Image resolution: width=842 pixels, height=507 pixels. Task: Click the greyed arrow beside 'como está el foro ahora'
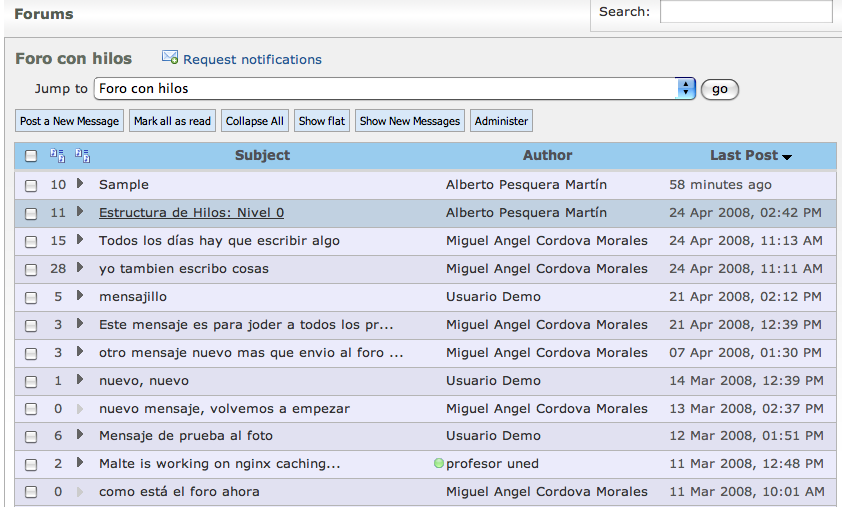(x=80, y=492)
